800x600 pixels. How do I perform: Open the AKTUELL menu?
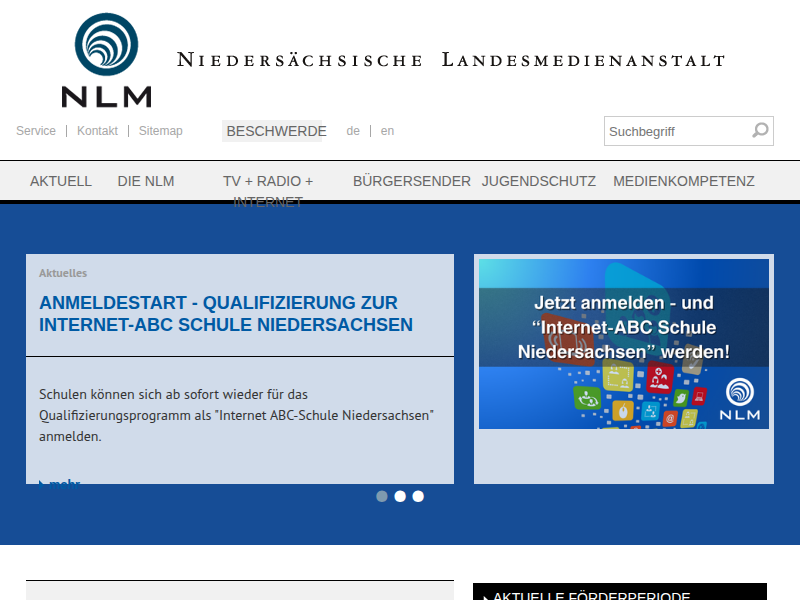point(61,181)
